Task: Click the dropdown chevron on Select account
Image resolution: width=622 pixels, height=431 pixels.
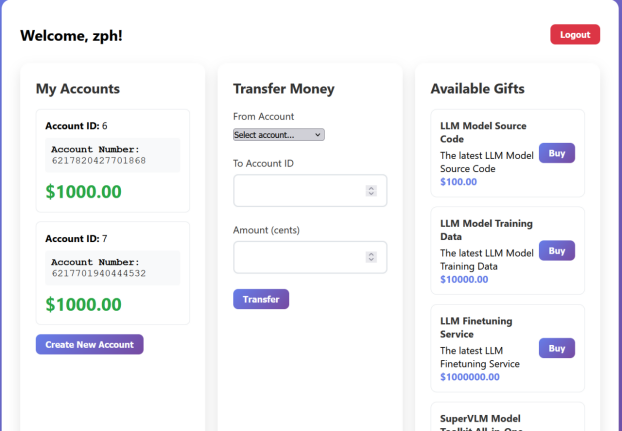Action: (x=317, y=135)
